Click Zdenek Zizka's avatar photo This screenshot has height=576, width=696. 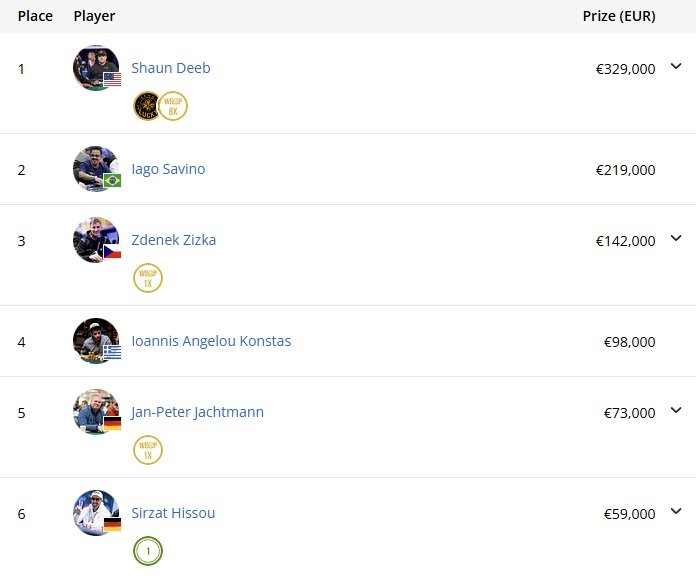[94, 238]
